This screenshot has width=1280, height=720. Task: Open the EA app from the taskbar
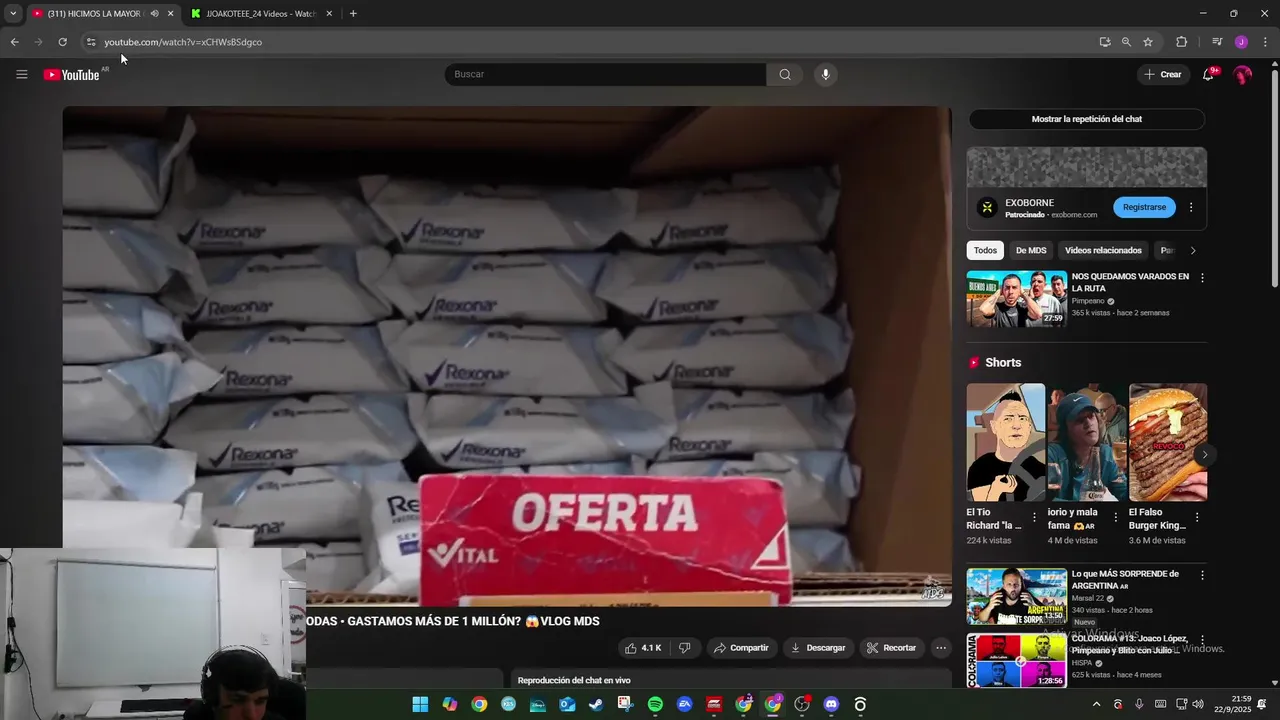(684, 704)
